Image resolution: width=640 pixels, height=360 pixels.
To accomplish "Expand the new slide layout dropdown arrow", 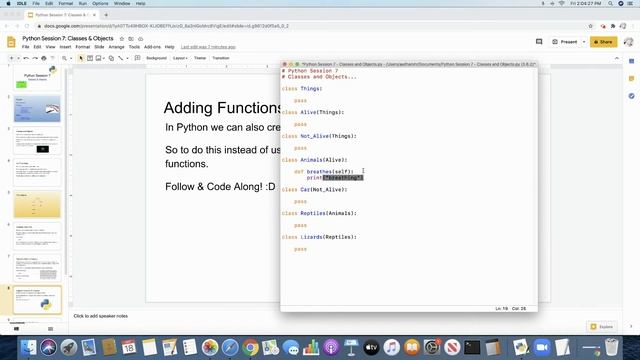I will pyautogui.click(x=18, y=58).
